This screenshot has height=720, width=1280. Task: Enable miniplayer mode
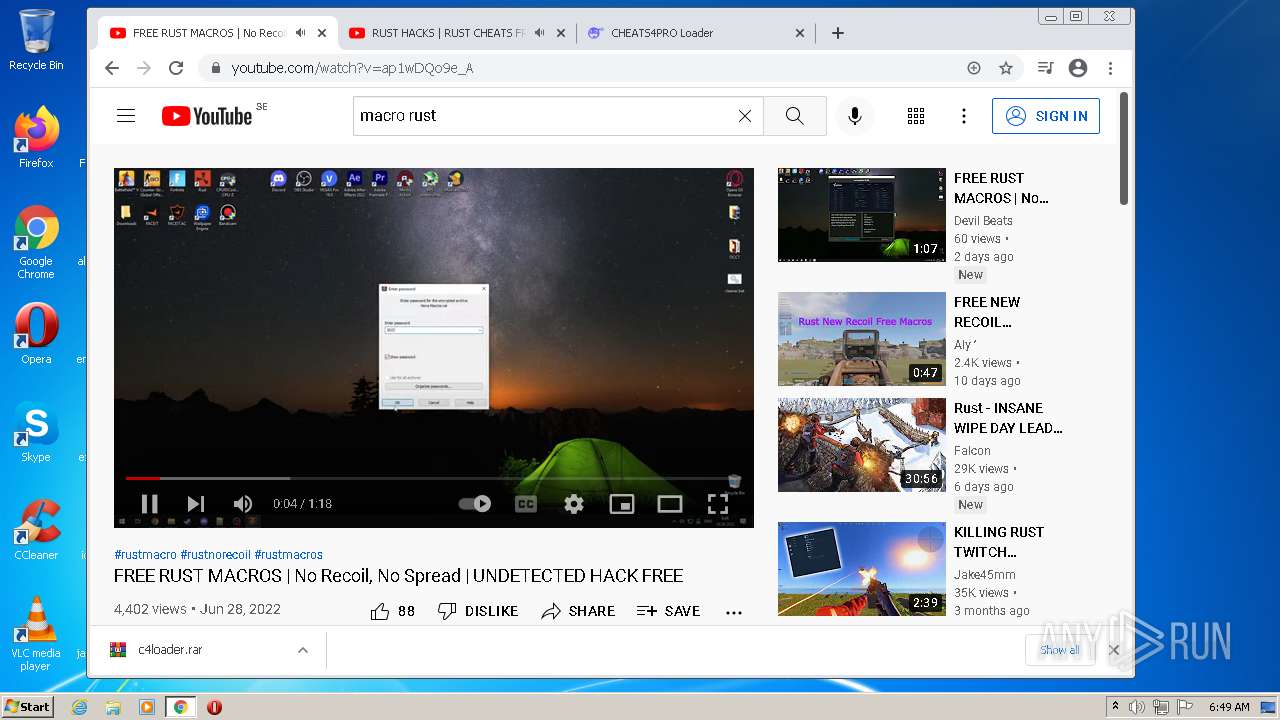pos(622,504)
